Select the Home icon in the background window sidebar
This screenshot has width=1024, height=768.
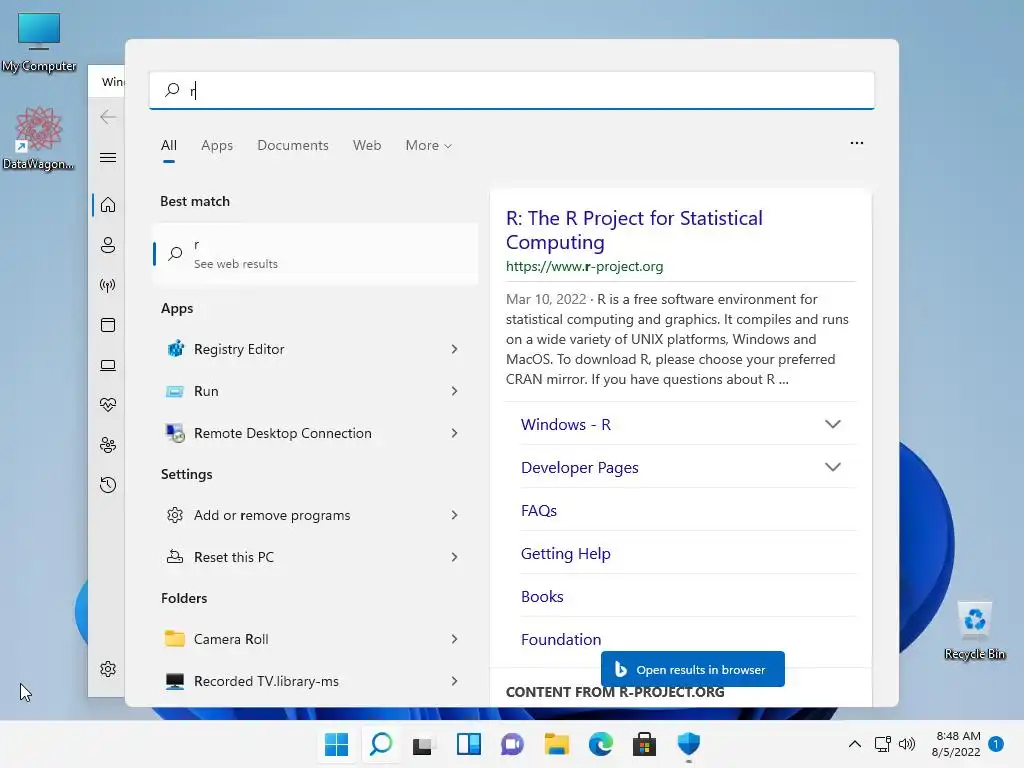(x=108, y=205)
